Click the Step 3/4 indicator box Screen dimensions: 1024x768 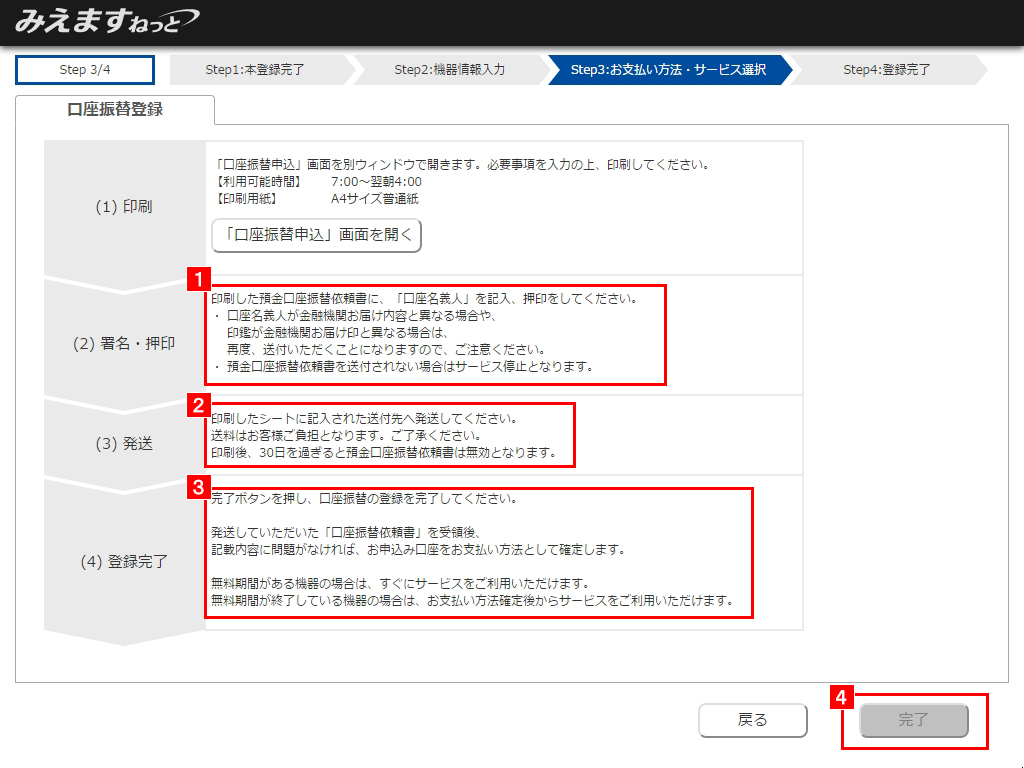pos(85,70)
